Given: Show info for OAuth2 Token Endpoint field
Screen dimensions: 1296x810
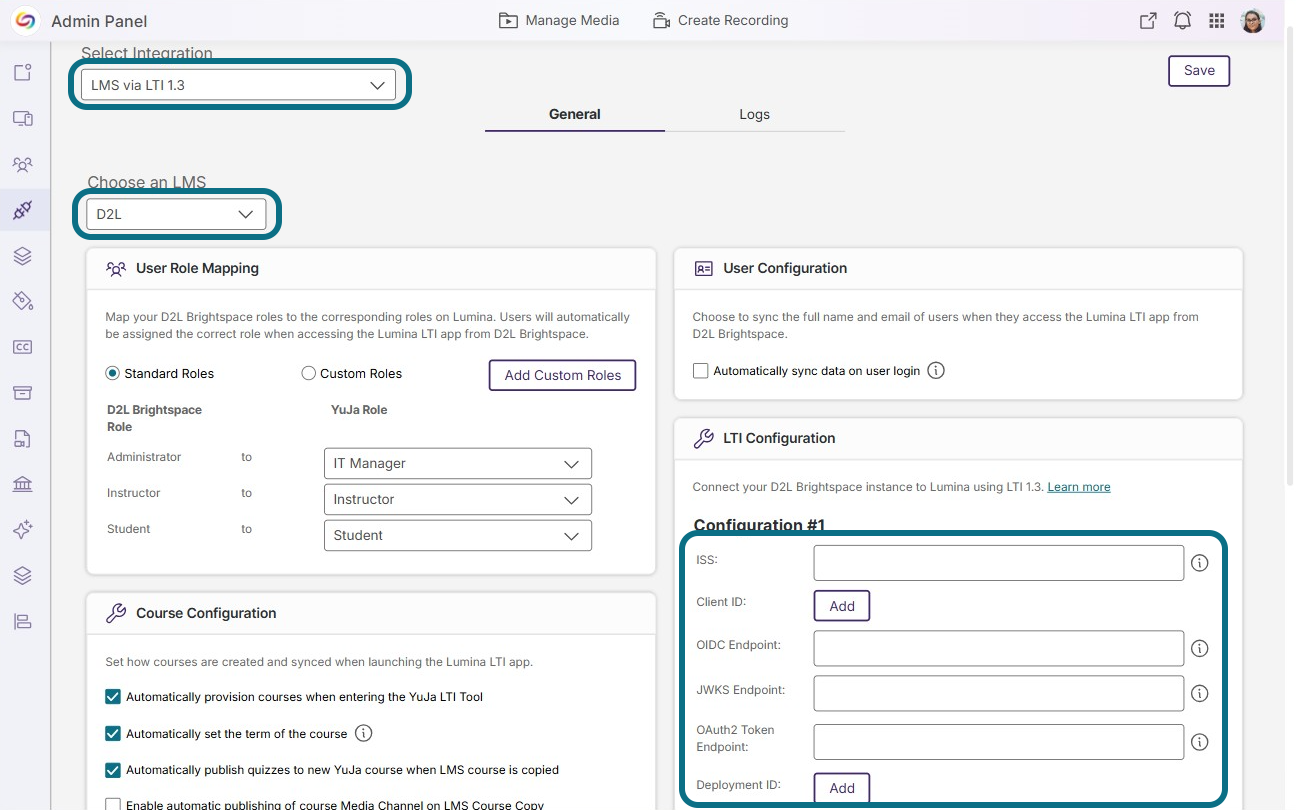Looking at the screenshot, I should pos(1200,742).
